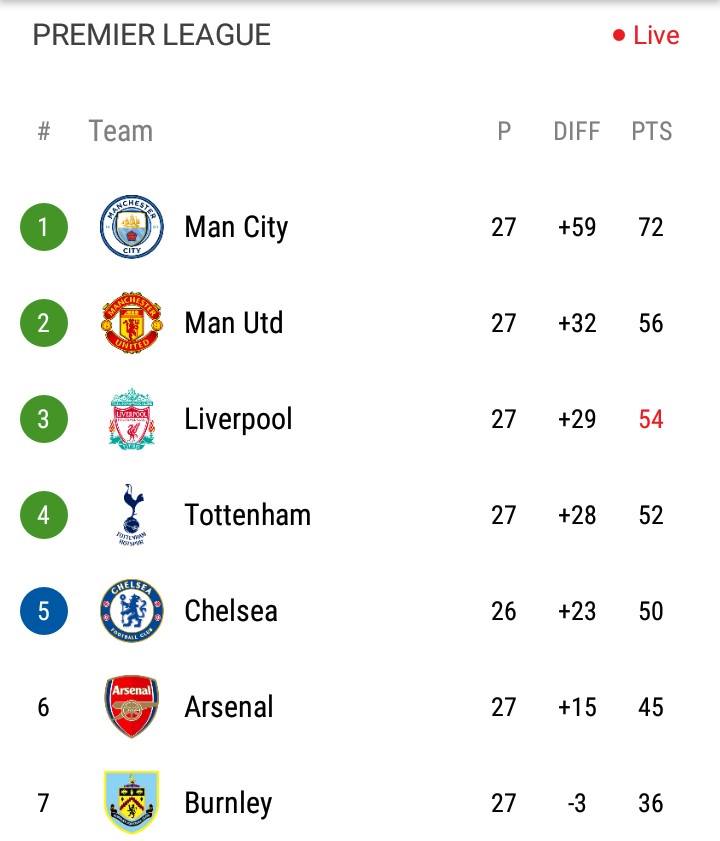The height and width of the screenshot is (841, 720).
Task: Click the Team column header
Action: [121, 131]
